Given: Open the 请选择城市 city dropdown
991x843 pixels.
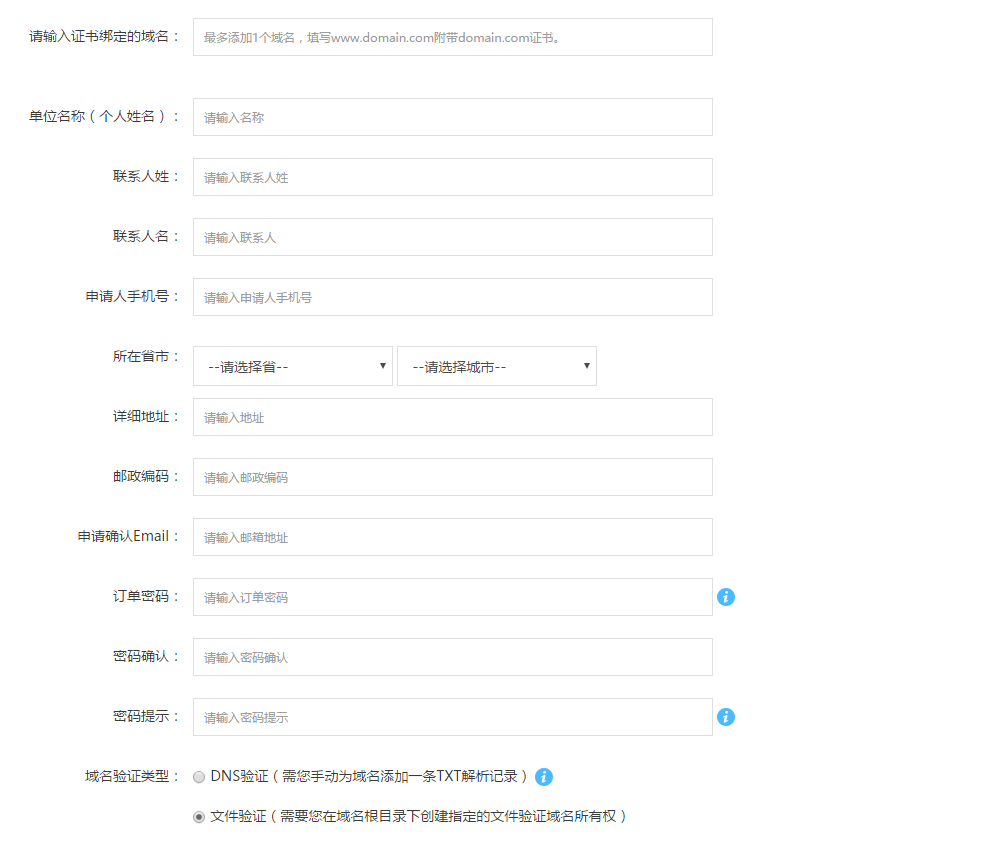Looking at the screenshot, I should 497,366.
